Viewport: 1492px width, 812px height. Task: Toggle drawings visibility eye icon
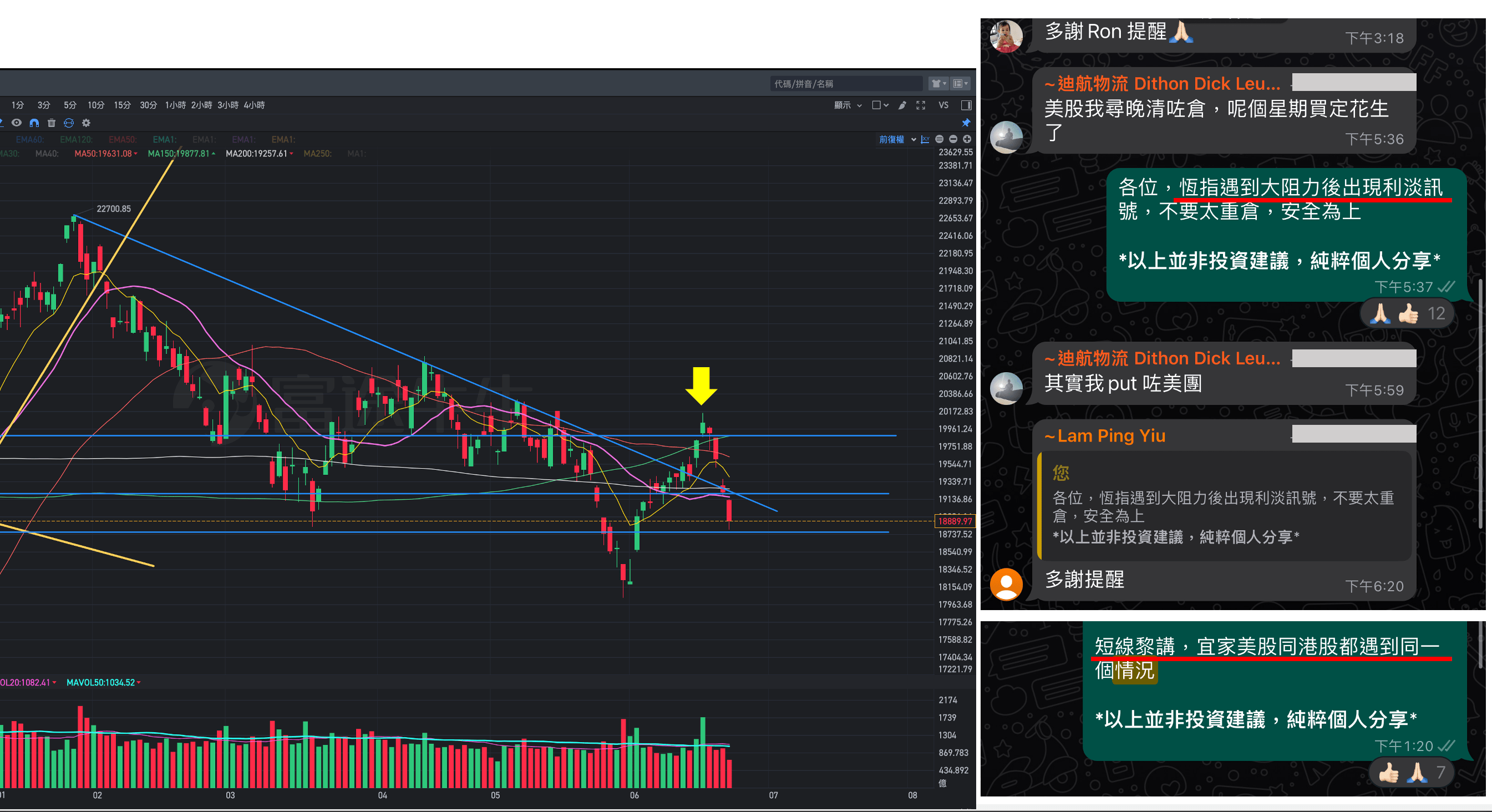tap(17, 123)
